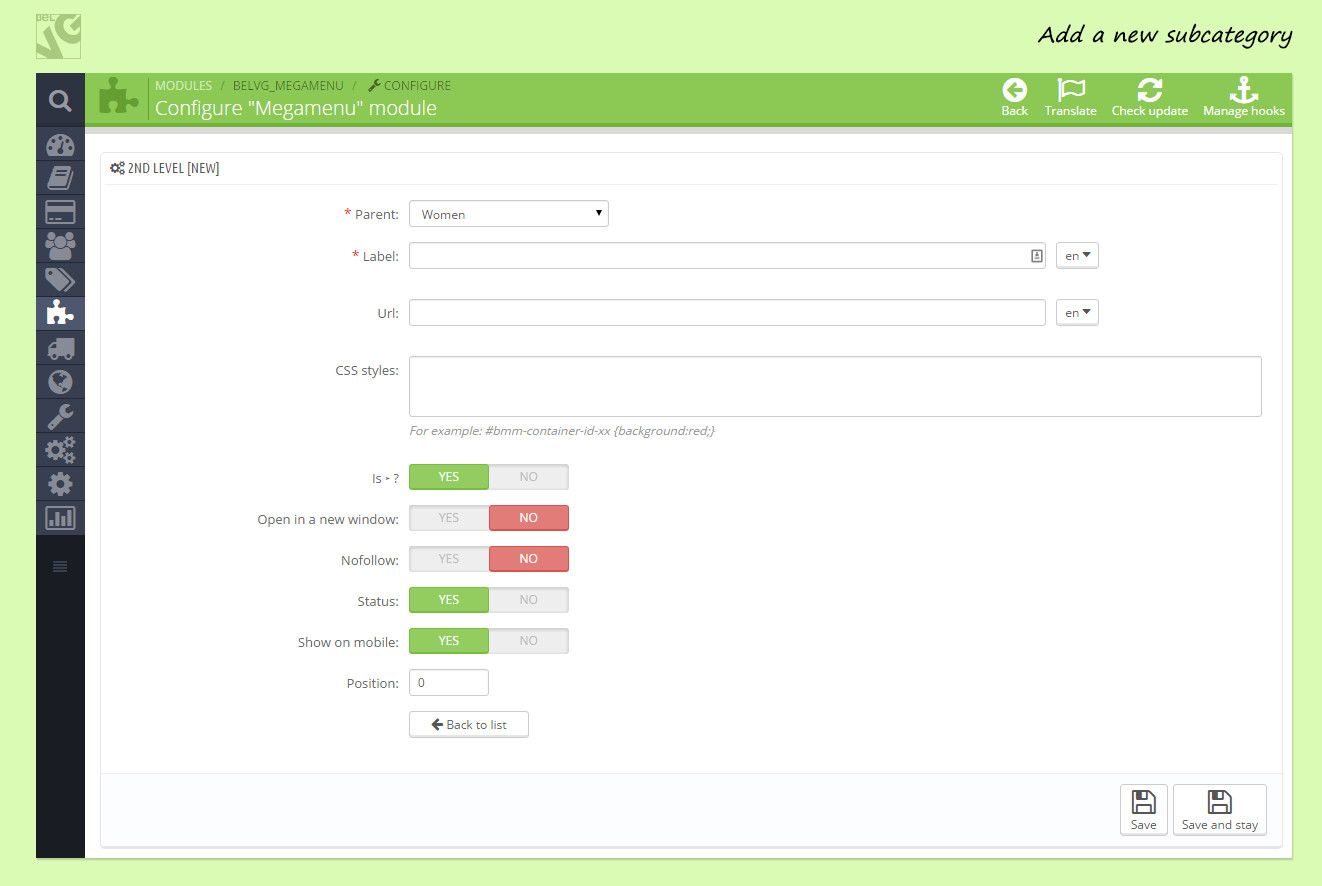Click the search magnifier icon in sidebar
Screen dimensions: 1322x886
coord(60,100)
